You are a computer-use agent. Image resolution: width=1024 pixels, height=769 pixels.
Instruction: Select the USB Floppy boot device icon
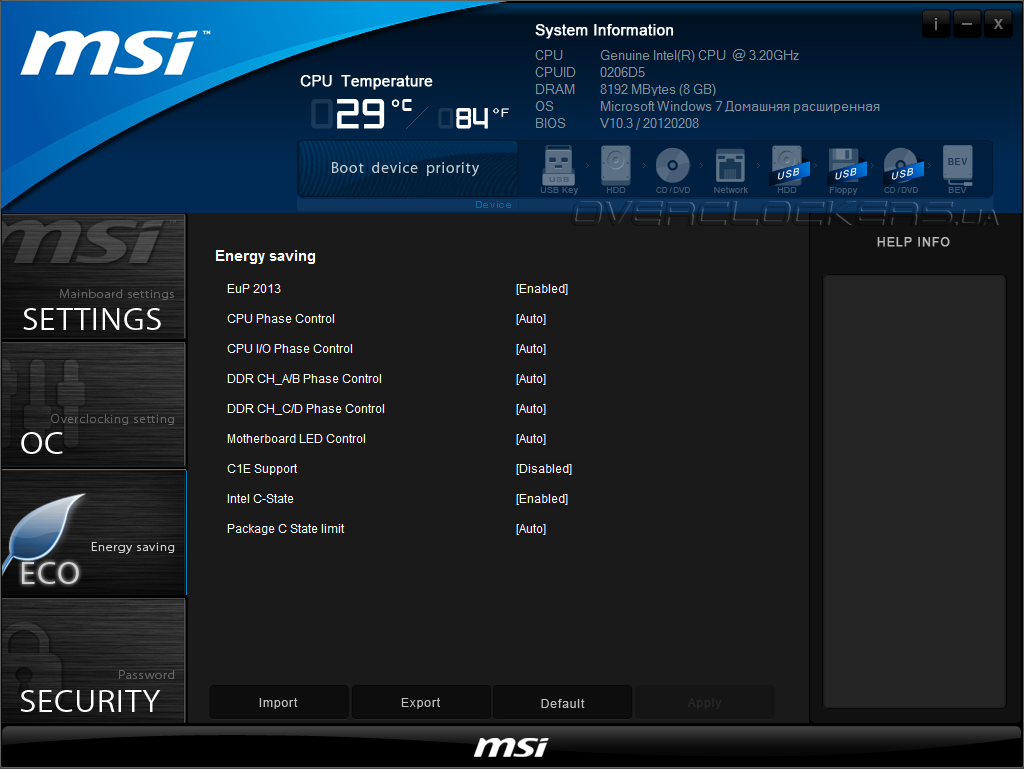click(844, 168)
